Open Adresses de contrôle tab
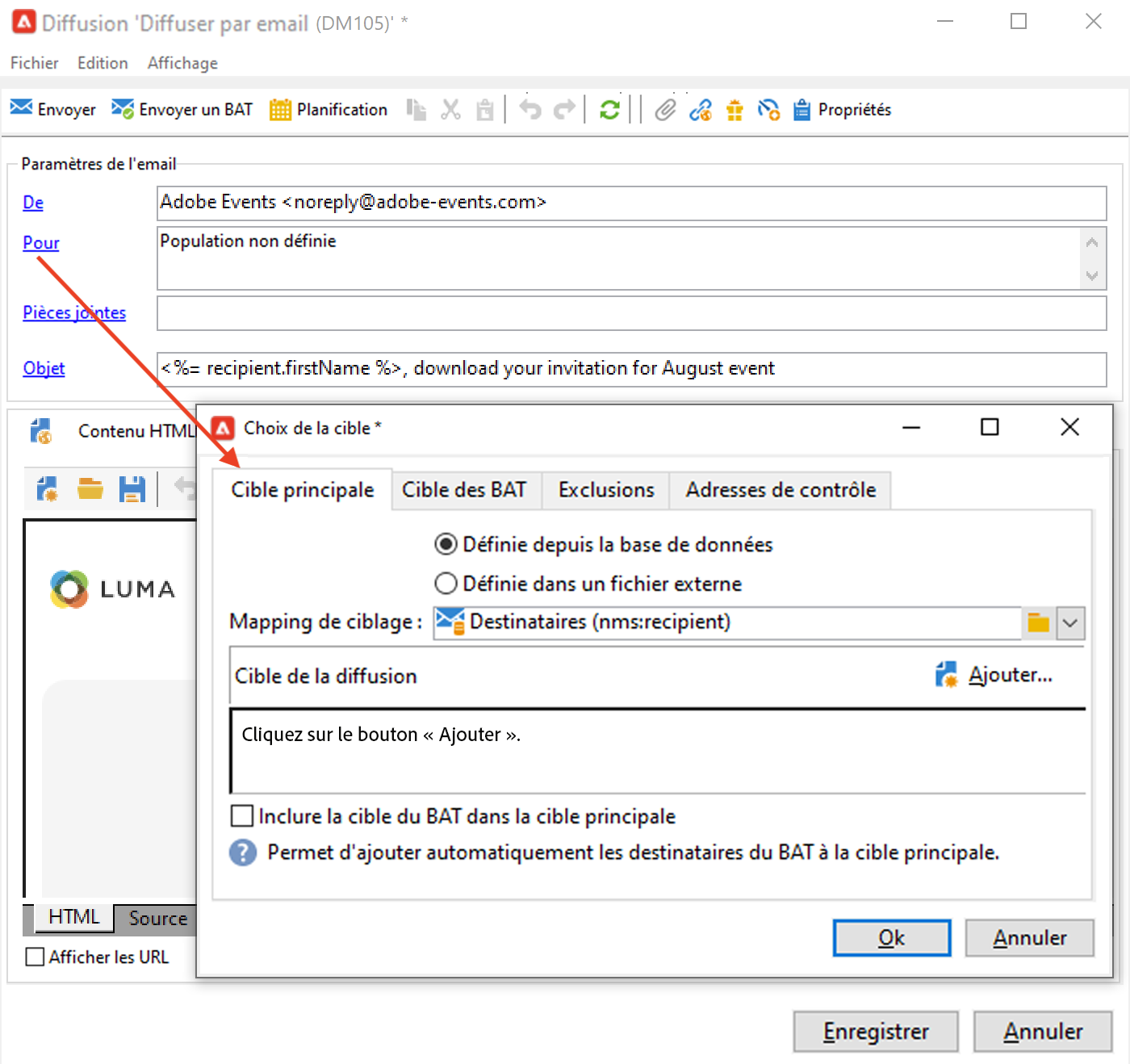Image resolution: width=1130 pixels, height=1064 pixels. coord(781,490)
